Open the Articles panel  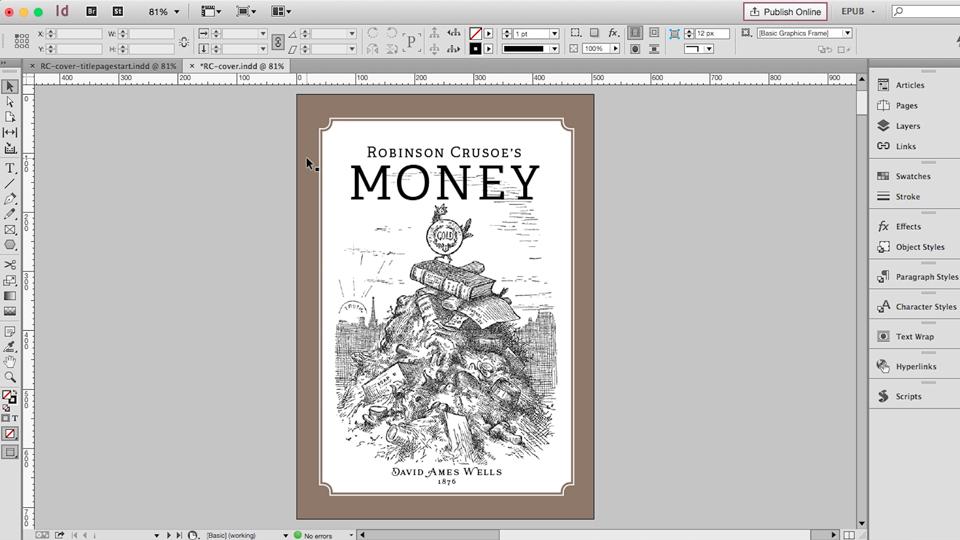tap(910, 85)
